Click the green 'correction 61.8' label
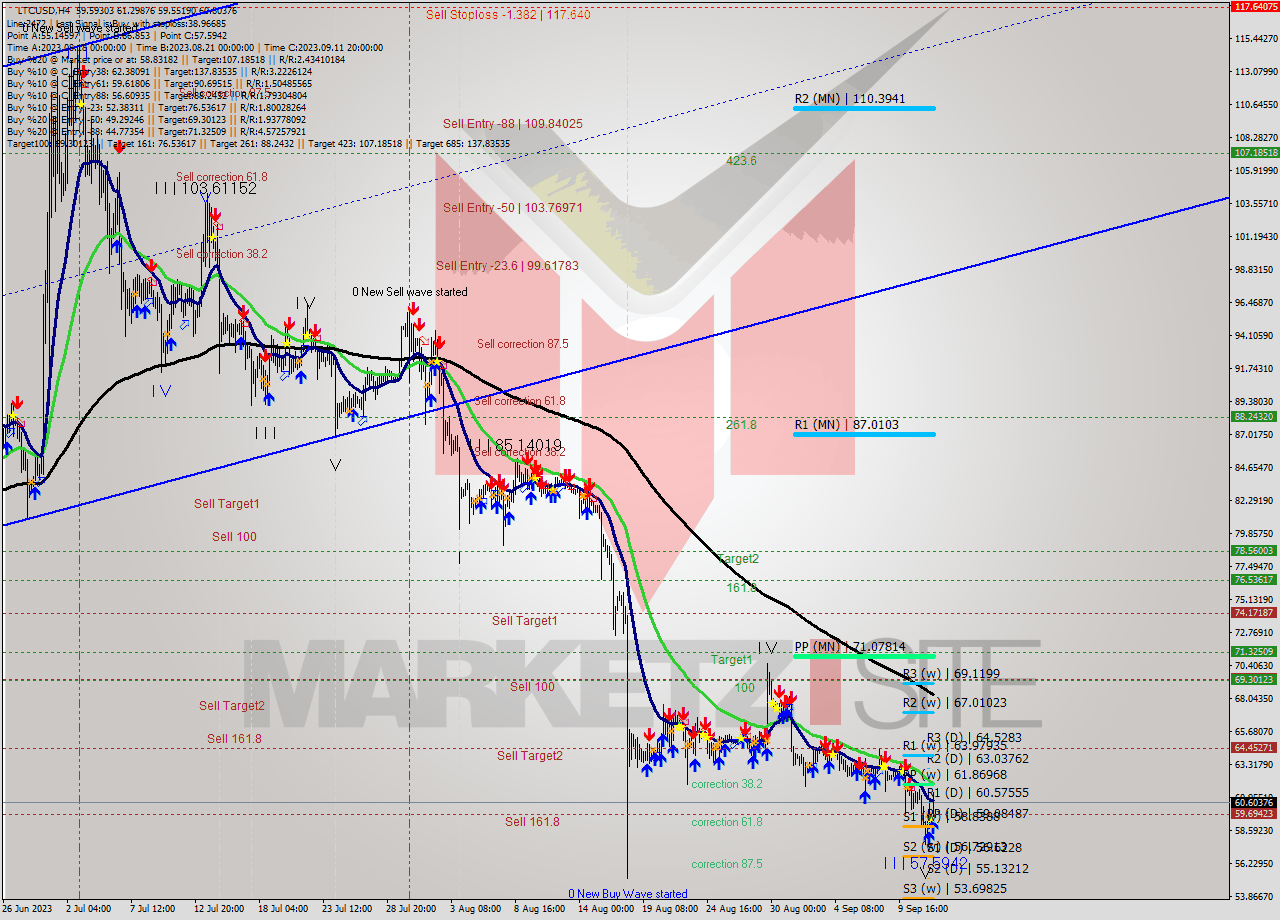 point(727,822)
